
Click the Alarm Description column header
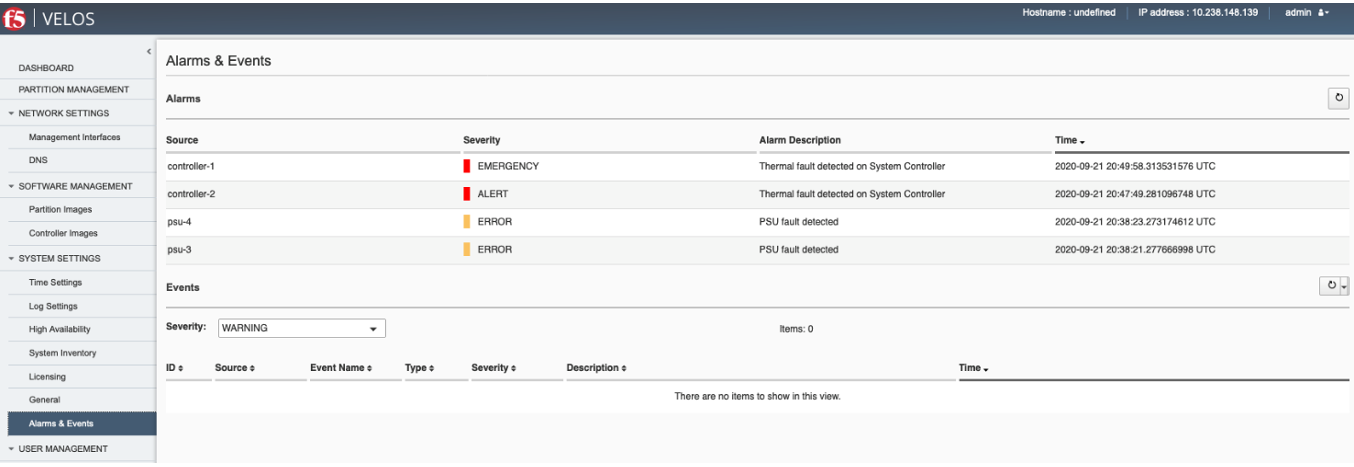[800, 140]
